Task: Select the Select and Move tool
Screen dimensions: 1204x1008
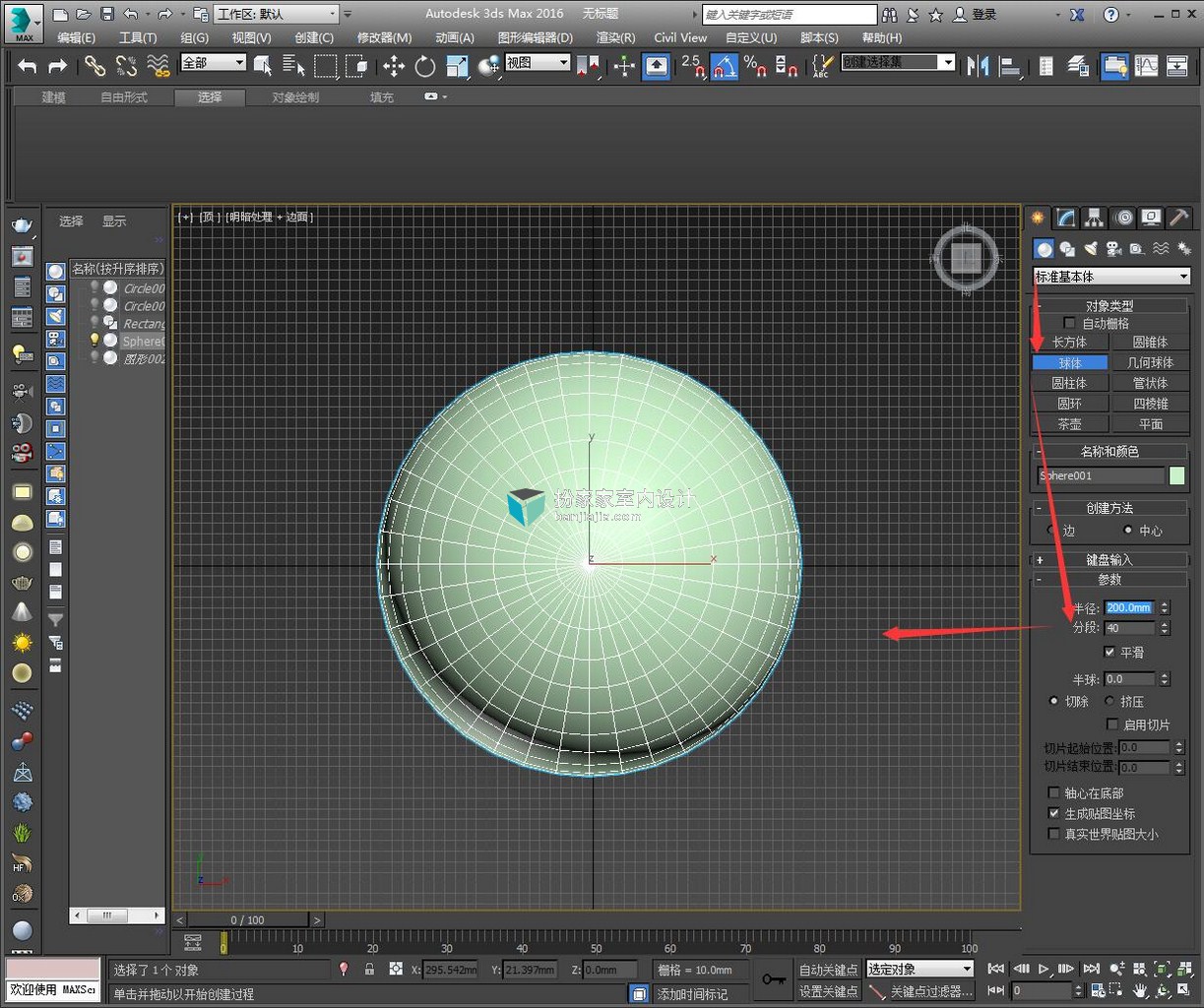Action: pos(394,66)
